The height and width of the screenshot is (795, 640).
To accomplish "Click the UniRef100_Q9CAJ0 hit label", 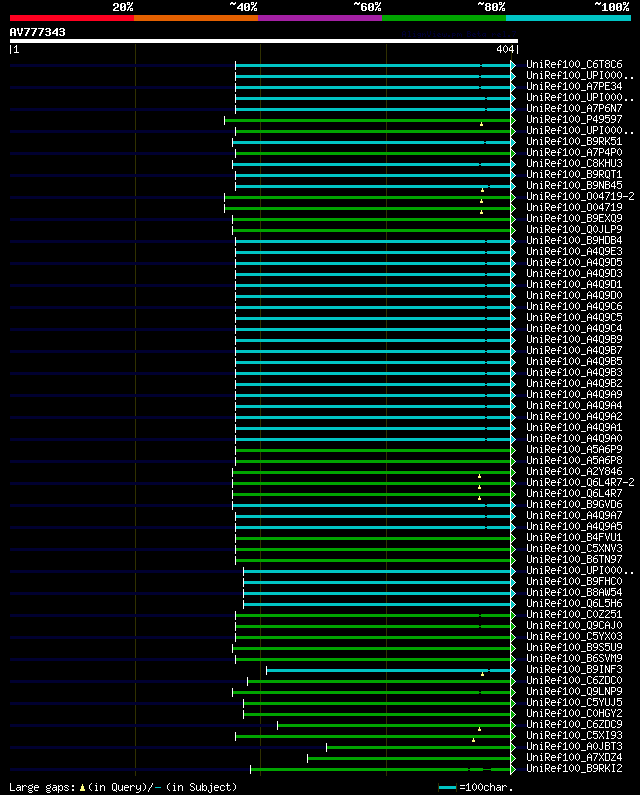I will point(574,626).
